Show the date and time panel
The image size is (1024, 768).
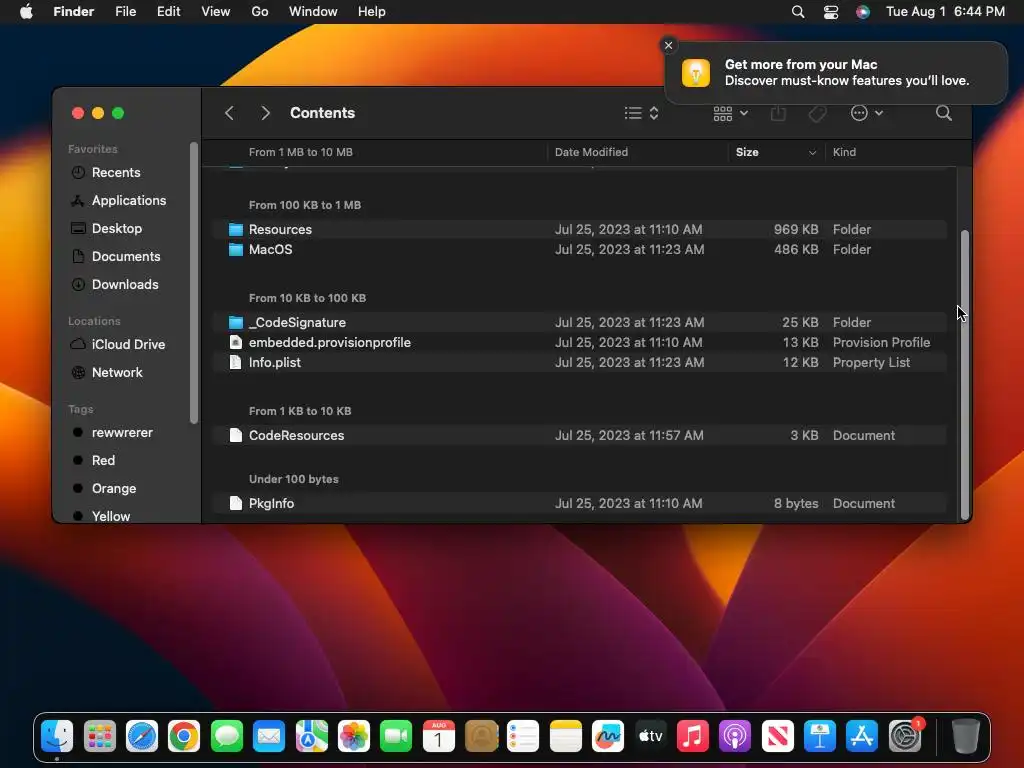coord(945,12)
